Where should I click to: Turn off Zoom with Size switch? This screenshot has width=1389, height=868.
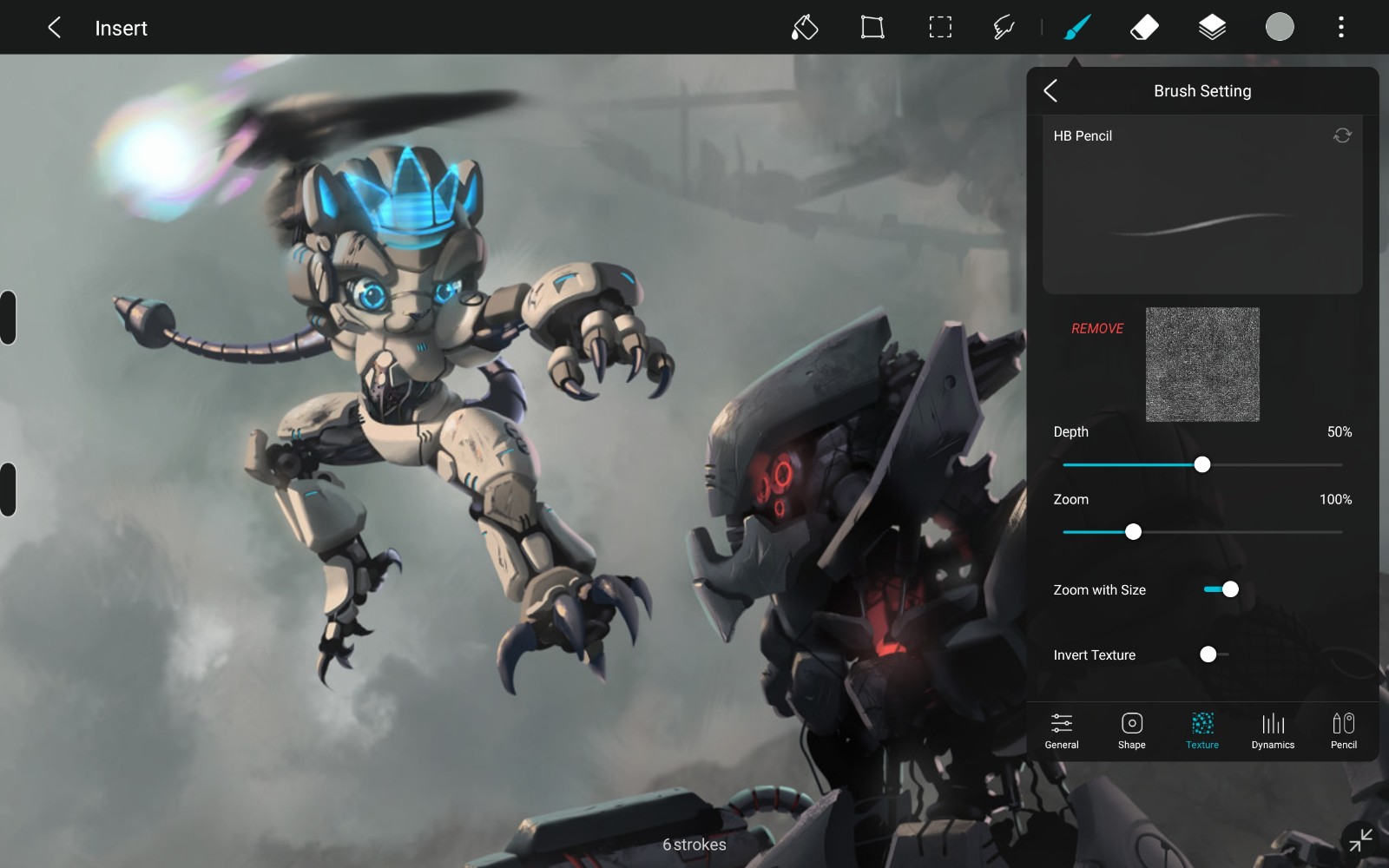[x=1221, y=589]
